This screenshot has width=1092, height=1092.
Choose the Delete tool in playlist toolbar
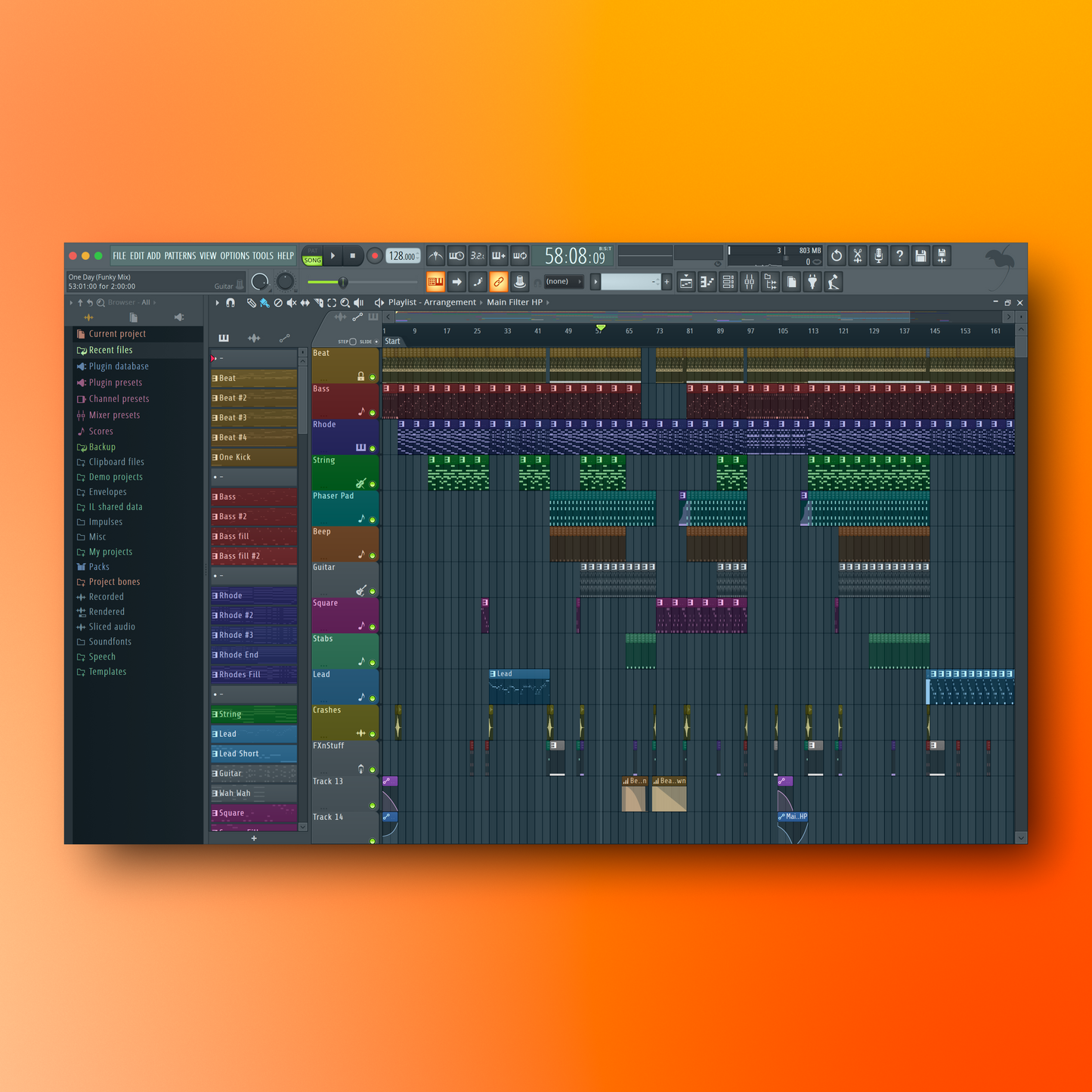coord(278,303)
